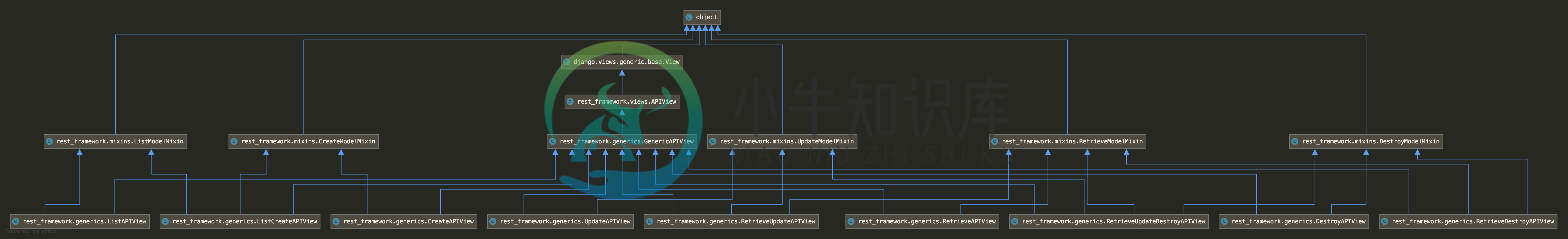Click the class icon of GenericAPIView node
1568x239 pixels.
tap(553, 142)
